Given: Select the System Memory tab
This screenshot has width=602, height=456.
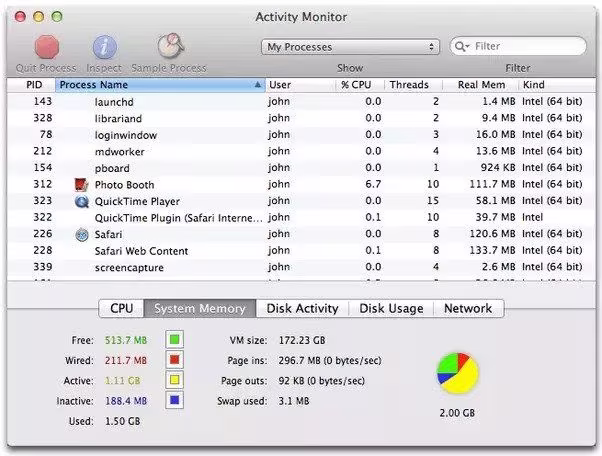Looking at the screenshot, I should click(x=200, y=309).
